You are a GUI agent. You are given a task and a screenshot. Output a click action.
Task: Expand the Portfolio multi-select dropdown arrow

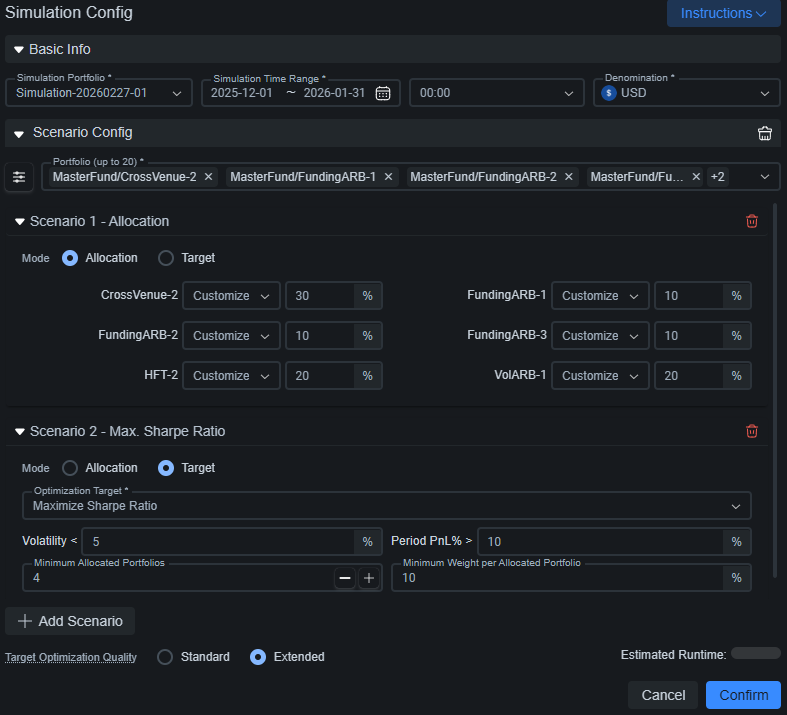coord(764,177)
